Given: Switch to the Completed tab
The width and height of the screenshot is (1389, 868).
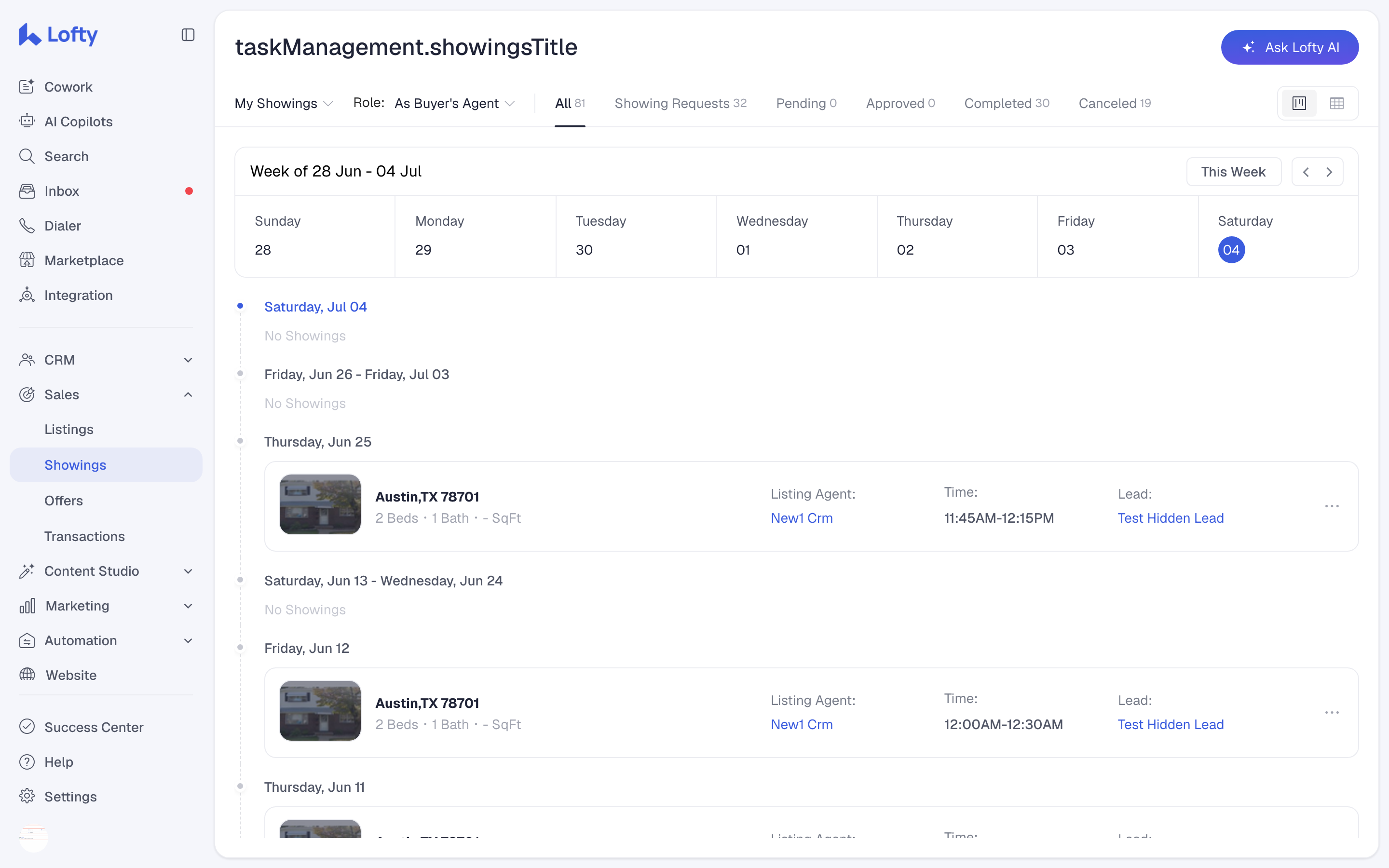Looking at the screenshot, I should [x=1007, y=103].
